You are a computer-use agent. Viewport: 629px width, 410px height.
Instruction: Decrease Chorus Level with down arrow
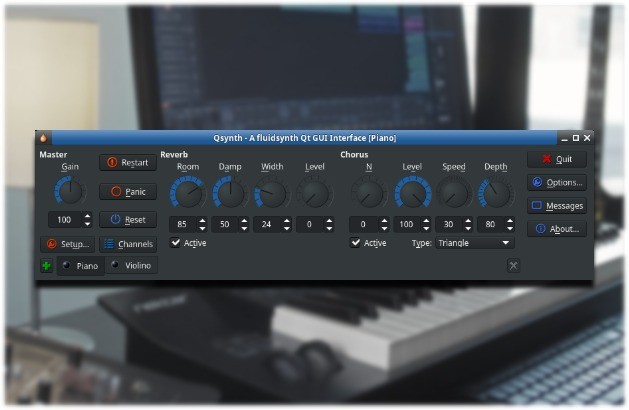426,228
